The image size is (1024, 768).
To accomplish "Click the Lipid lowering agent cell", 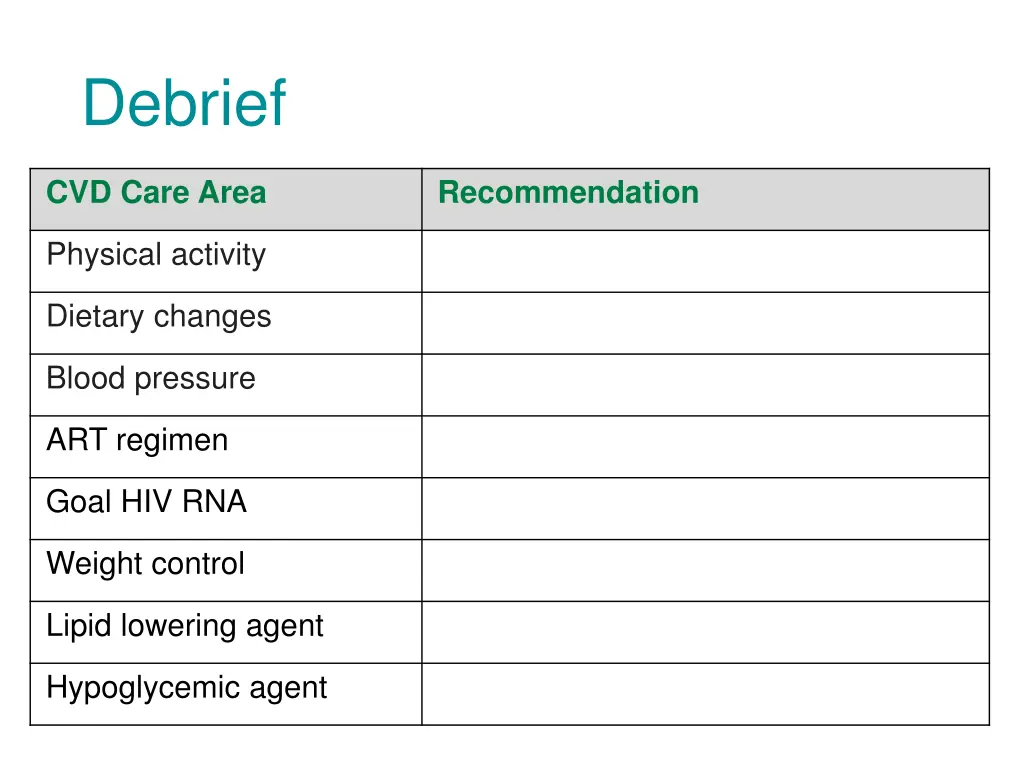I will (226, 632).
